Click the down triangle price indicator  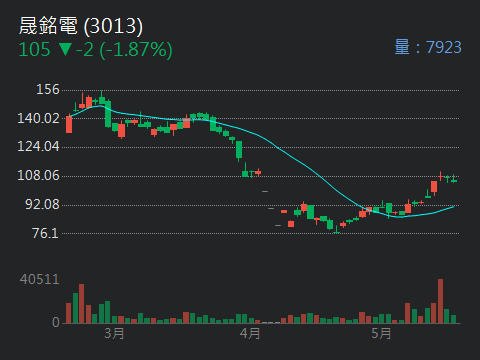click(x=65, y=49)
